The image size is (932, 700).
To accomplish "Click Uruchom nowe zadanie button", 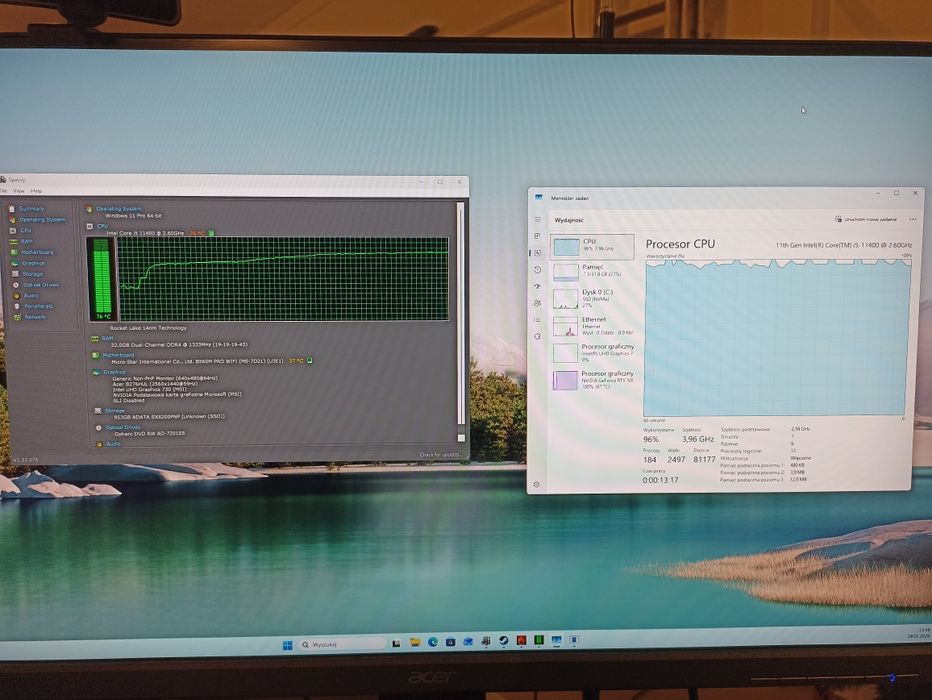I will [866, 219].
